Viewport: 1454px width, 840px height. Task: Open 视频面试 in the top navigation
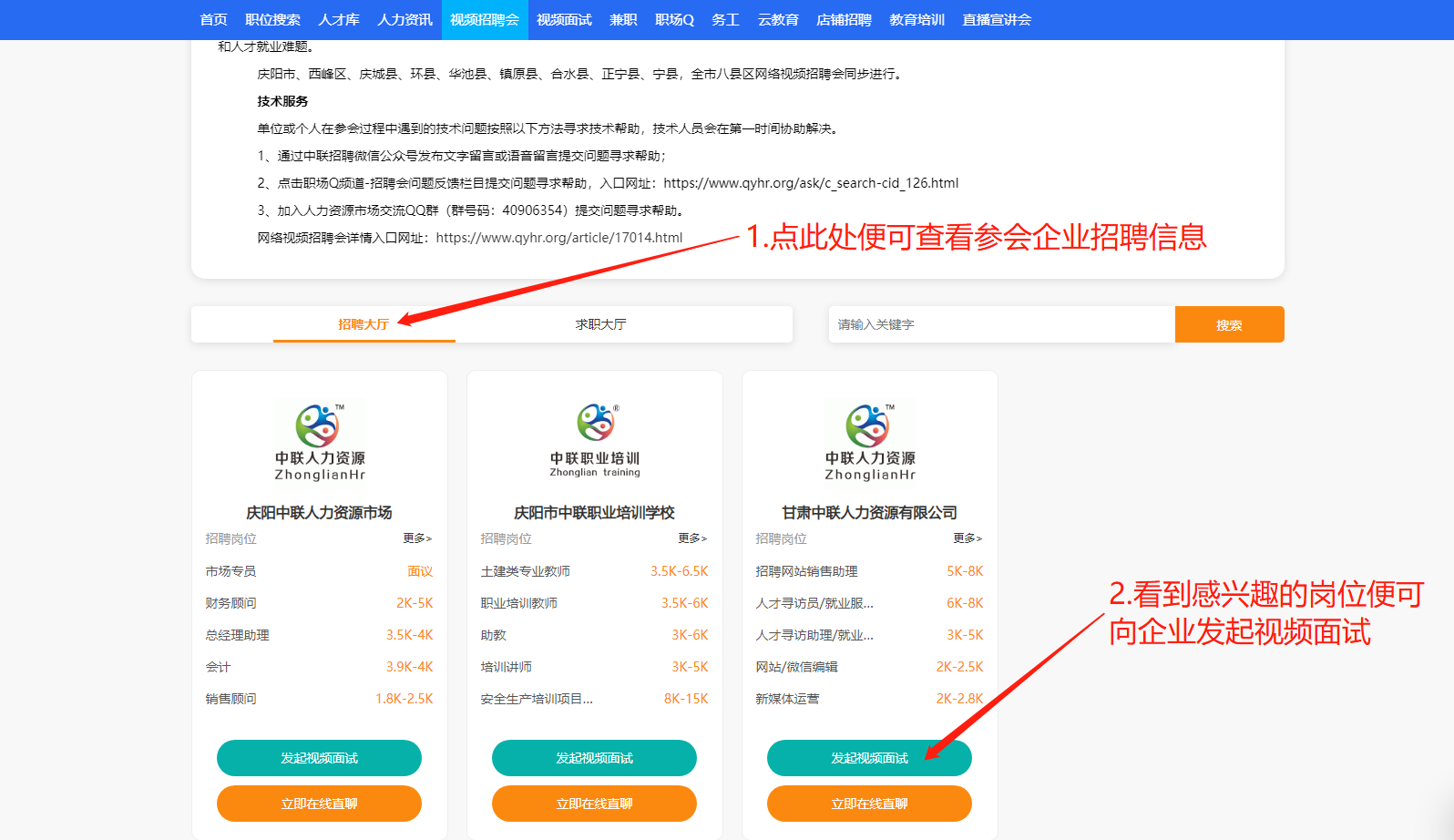[x=564, y=20]
